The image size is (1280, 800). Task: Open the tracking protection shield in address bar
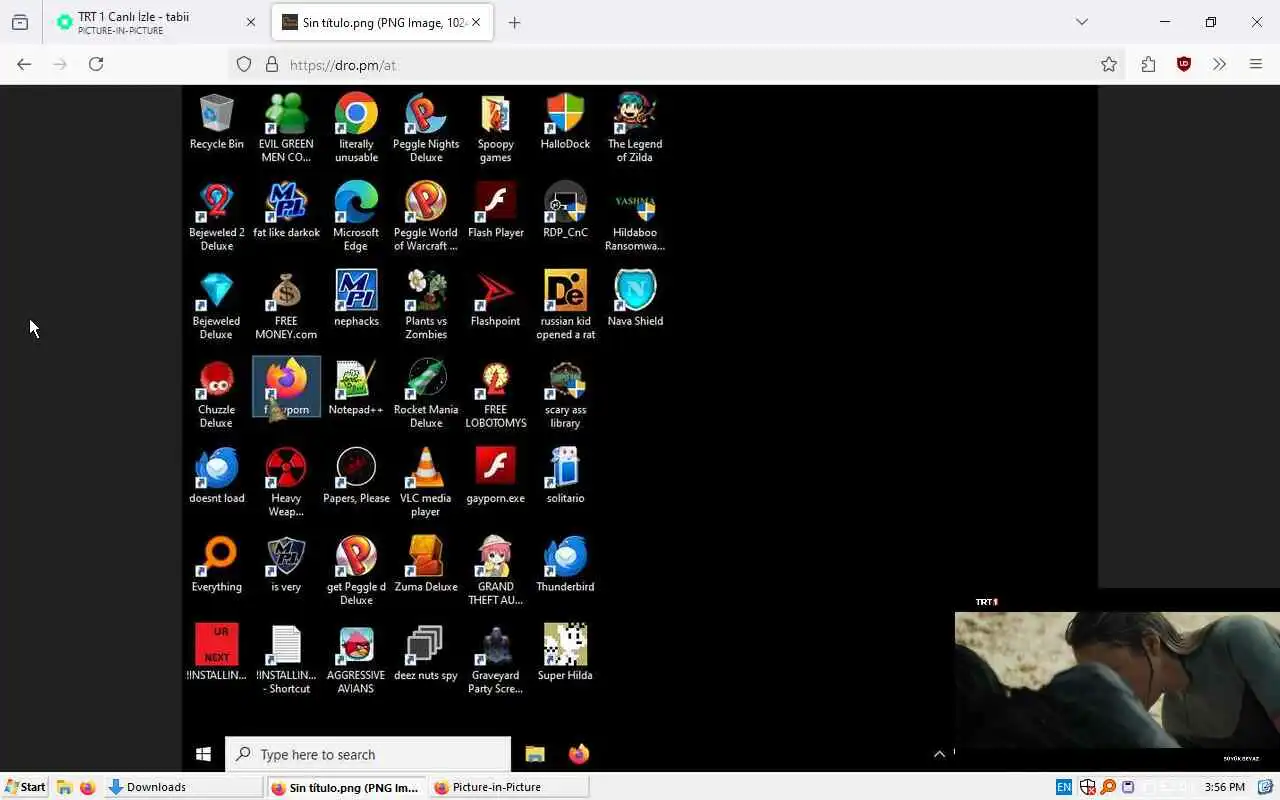pos(244,64)
